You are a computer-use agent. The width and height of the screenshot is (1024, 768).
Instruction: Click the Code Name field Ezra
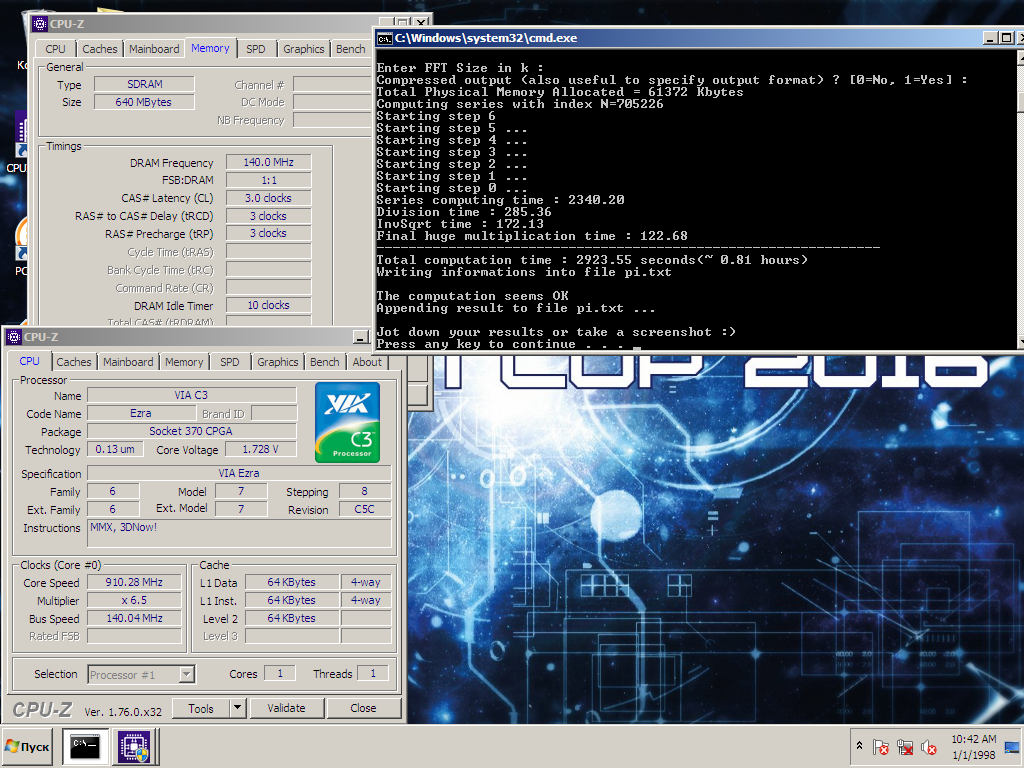point(141,413)
